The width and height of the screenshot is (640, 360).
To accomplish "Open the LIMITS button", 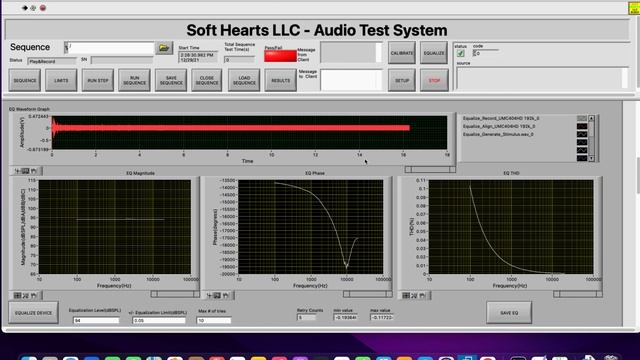I will (x=61, y=80).
